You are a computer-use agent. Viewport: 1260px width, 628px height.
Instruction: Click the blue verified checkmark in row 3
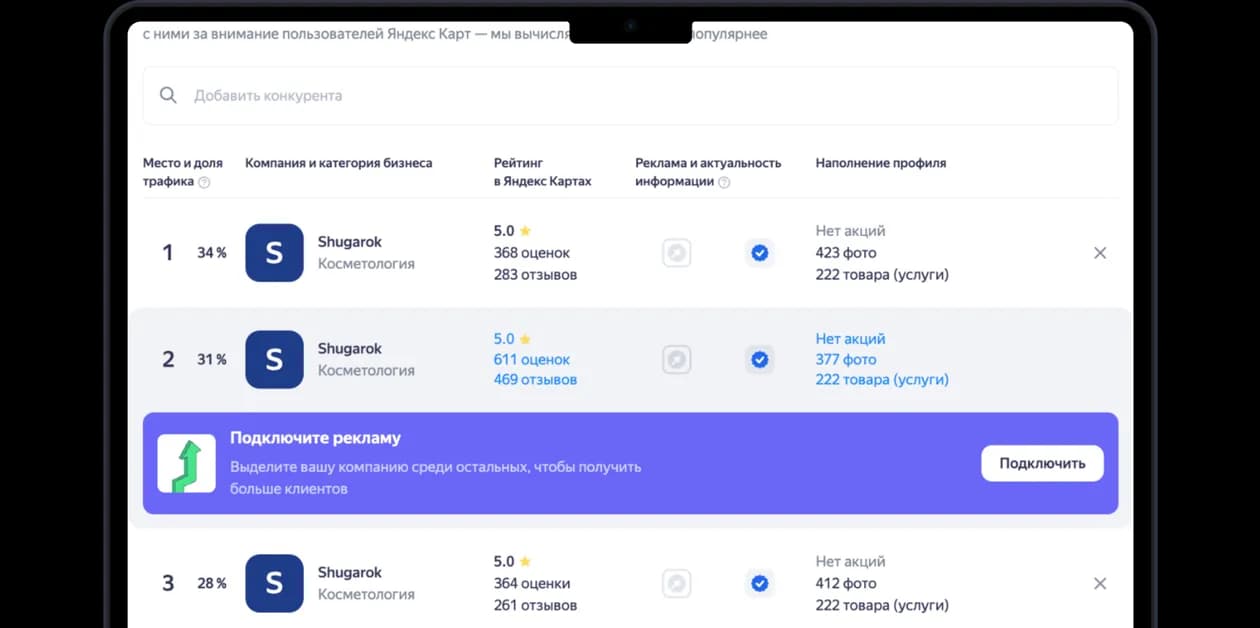click(760, 583)
